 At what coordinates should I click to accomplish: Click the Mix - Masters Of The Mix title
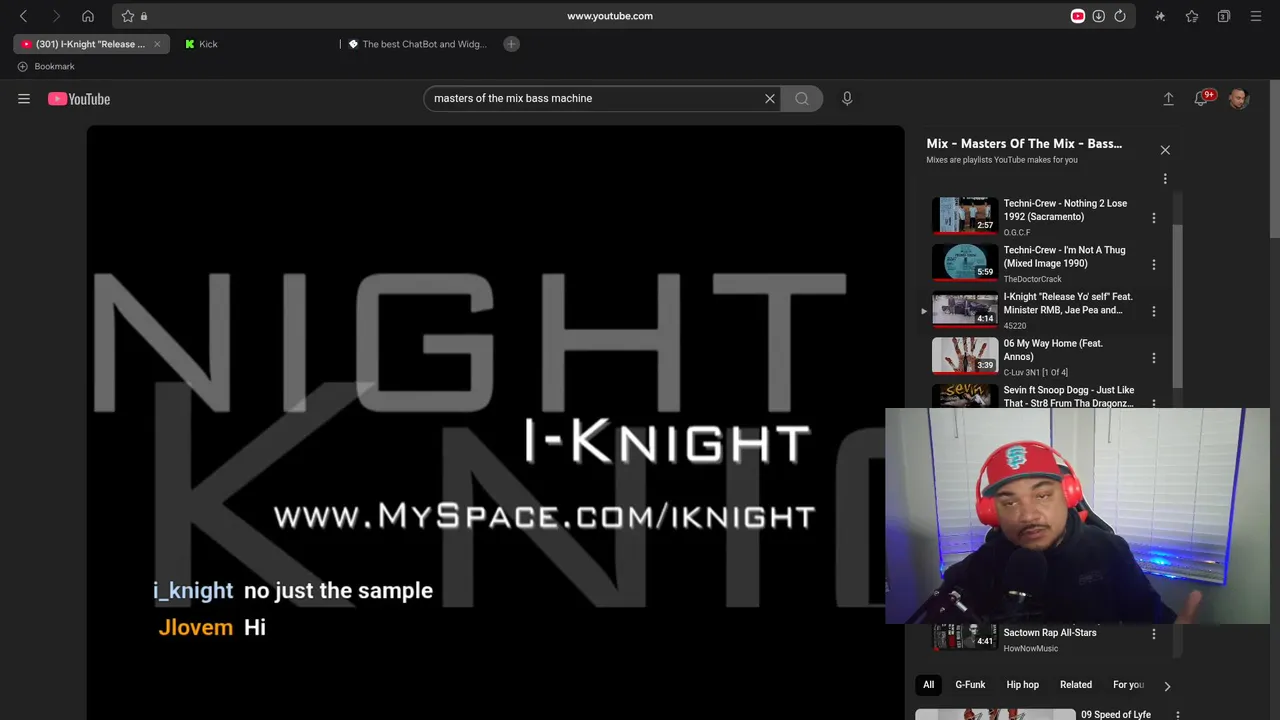(x=1024, y=144)
